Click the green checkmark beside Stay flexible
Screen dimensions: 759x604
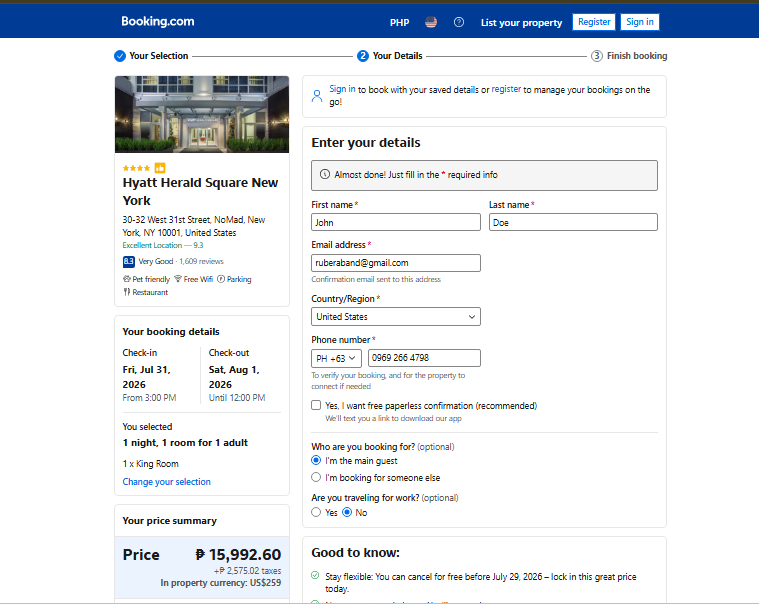point(315,575)
